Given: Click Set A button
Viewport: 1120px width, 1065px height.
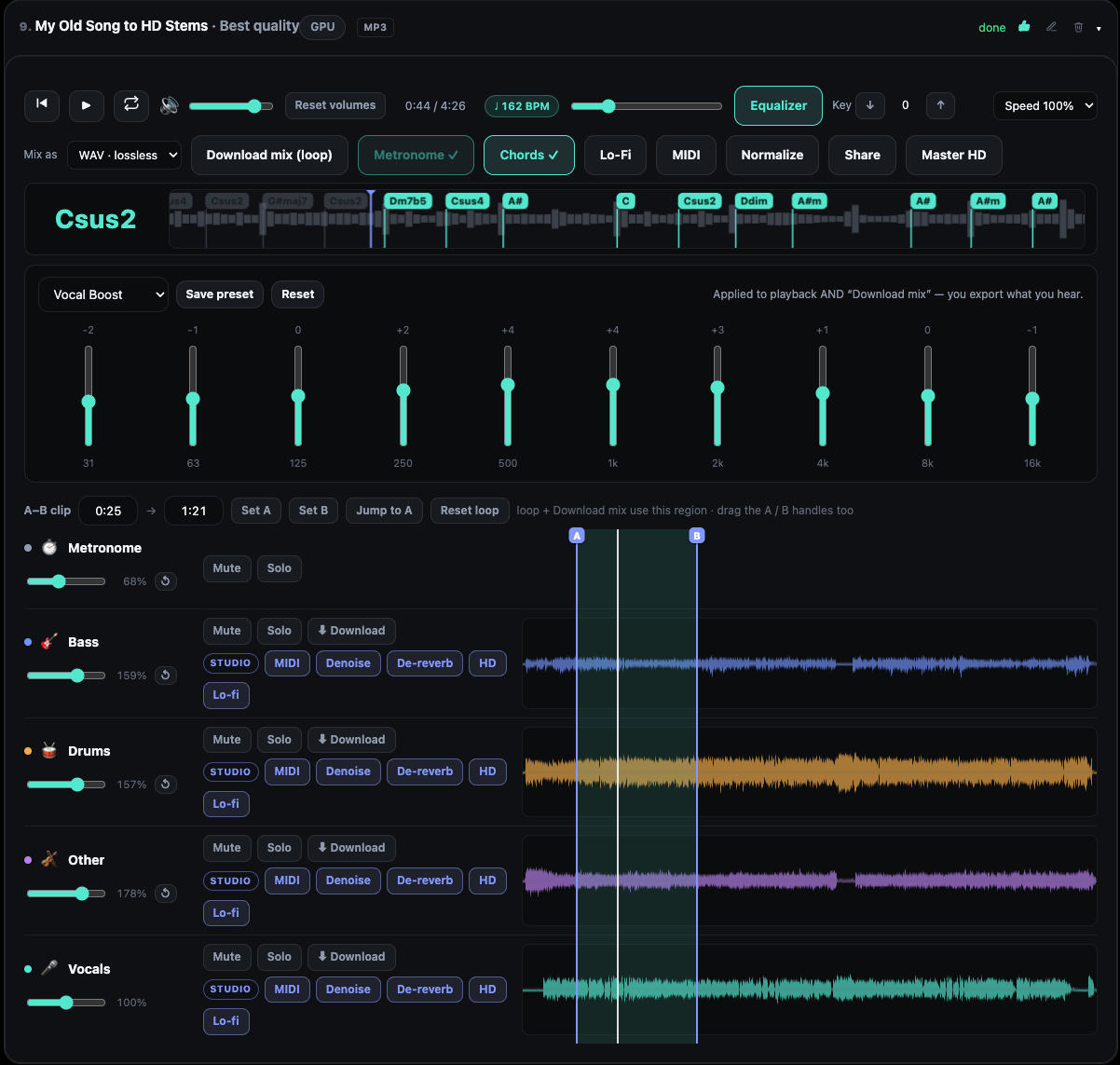Looking at the screenshot, I should (x=256, y=511).
